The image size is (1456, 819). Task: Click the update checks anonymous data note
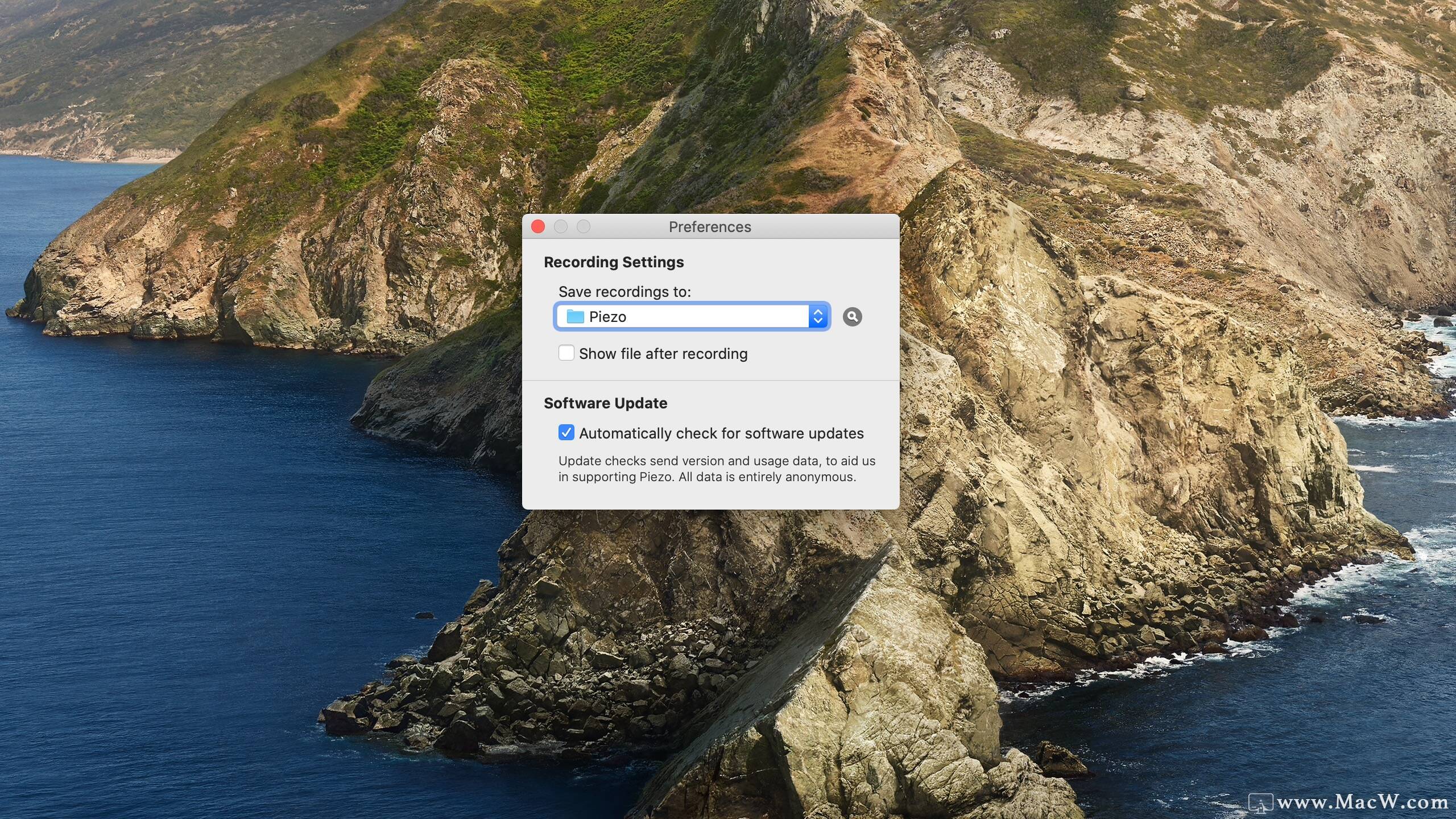click(717, 469)
